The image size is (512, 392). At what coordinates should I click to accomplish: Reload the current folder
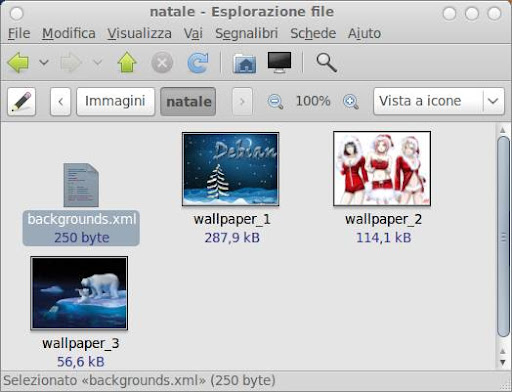tap(198, 62)
